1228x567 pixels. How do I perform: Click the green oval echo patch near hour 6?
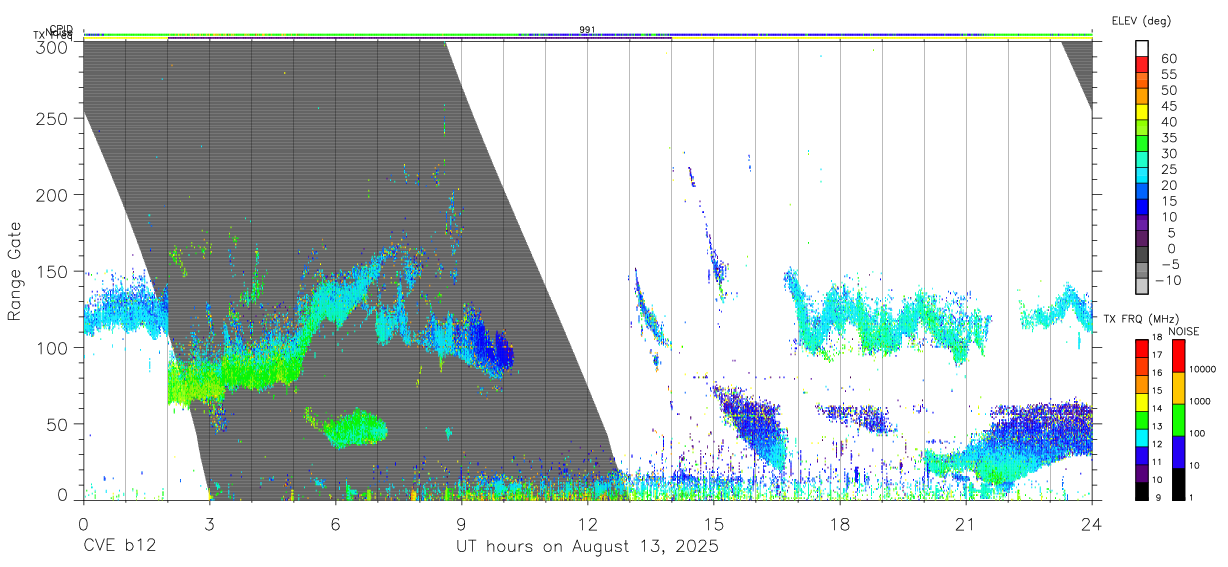[353, 428]
